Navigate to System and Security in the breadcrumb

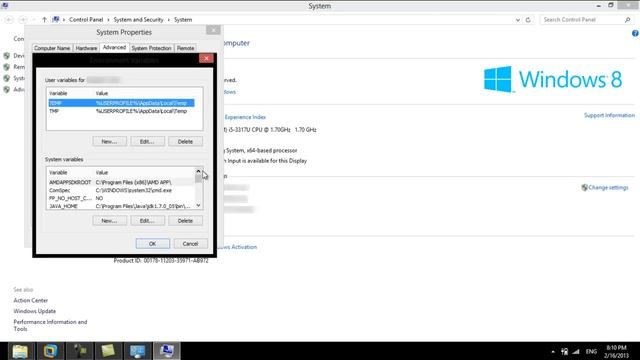pos(138,20)
